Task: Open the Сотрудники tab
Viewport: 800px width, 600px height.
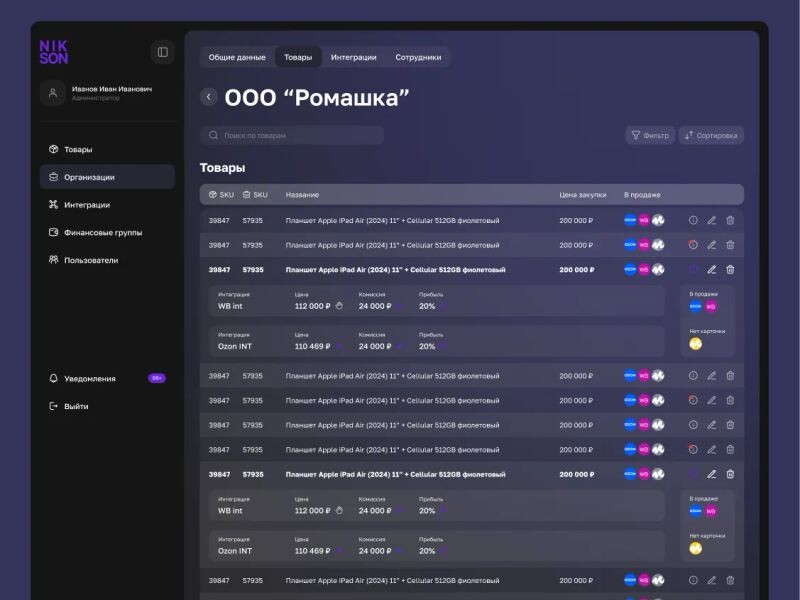Action: click(418, 57)
